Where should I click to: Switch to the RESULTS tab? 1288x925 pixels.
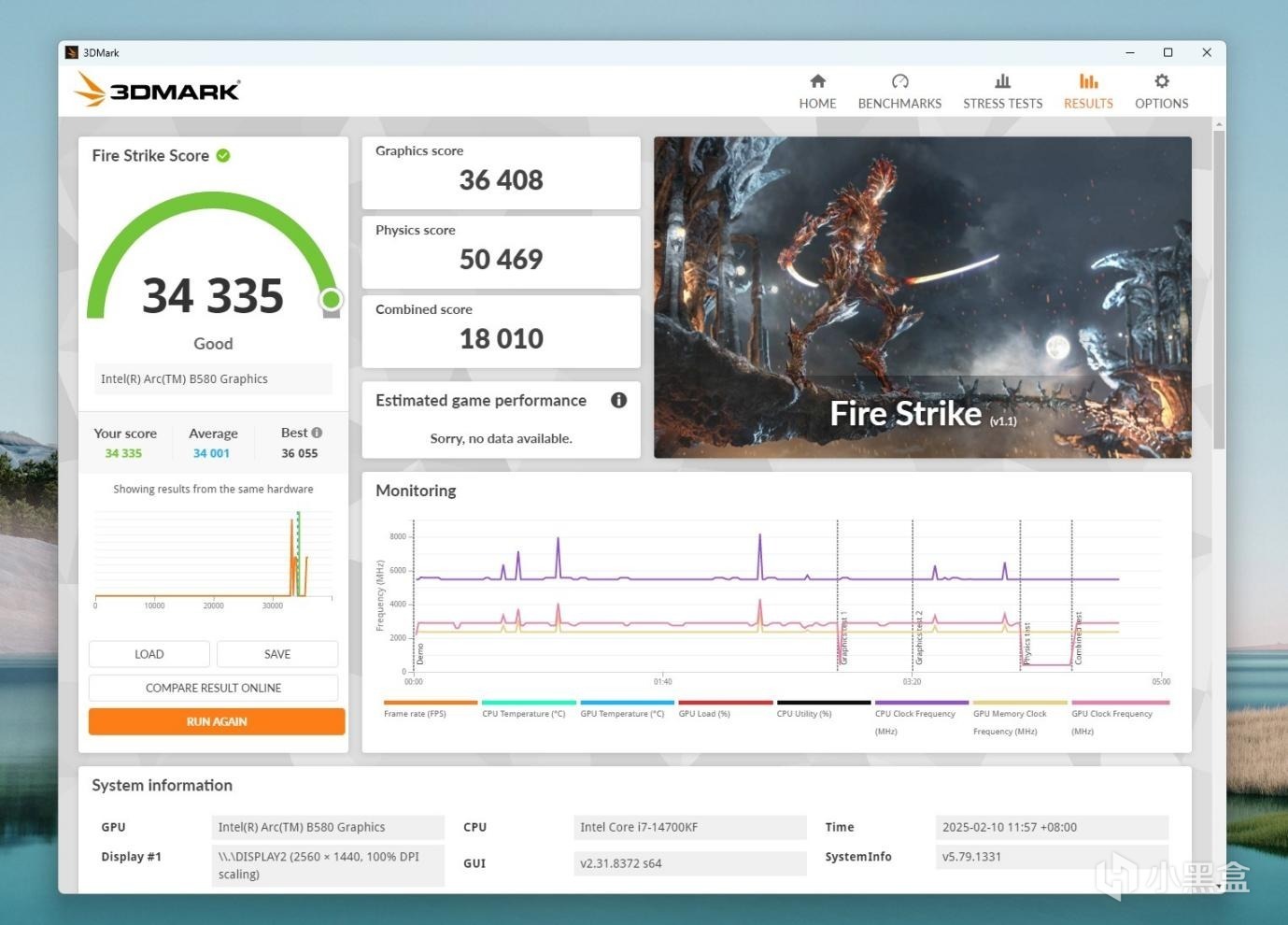click(1088, 92)
